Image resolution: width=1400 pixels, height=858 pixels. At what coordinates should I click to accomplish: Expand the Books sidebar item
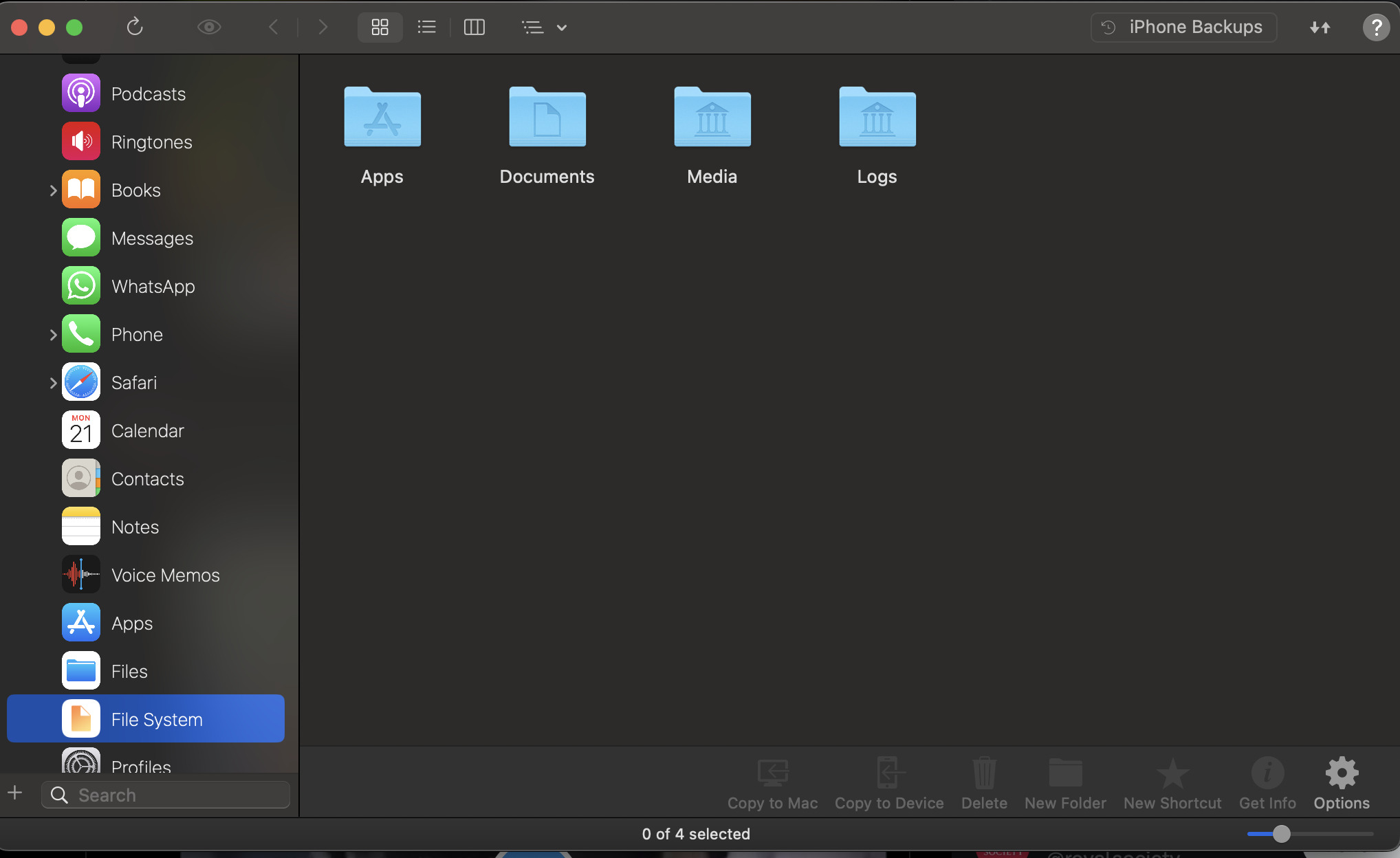click(x=53, y=190)
